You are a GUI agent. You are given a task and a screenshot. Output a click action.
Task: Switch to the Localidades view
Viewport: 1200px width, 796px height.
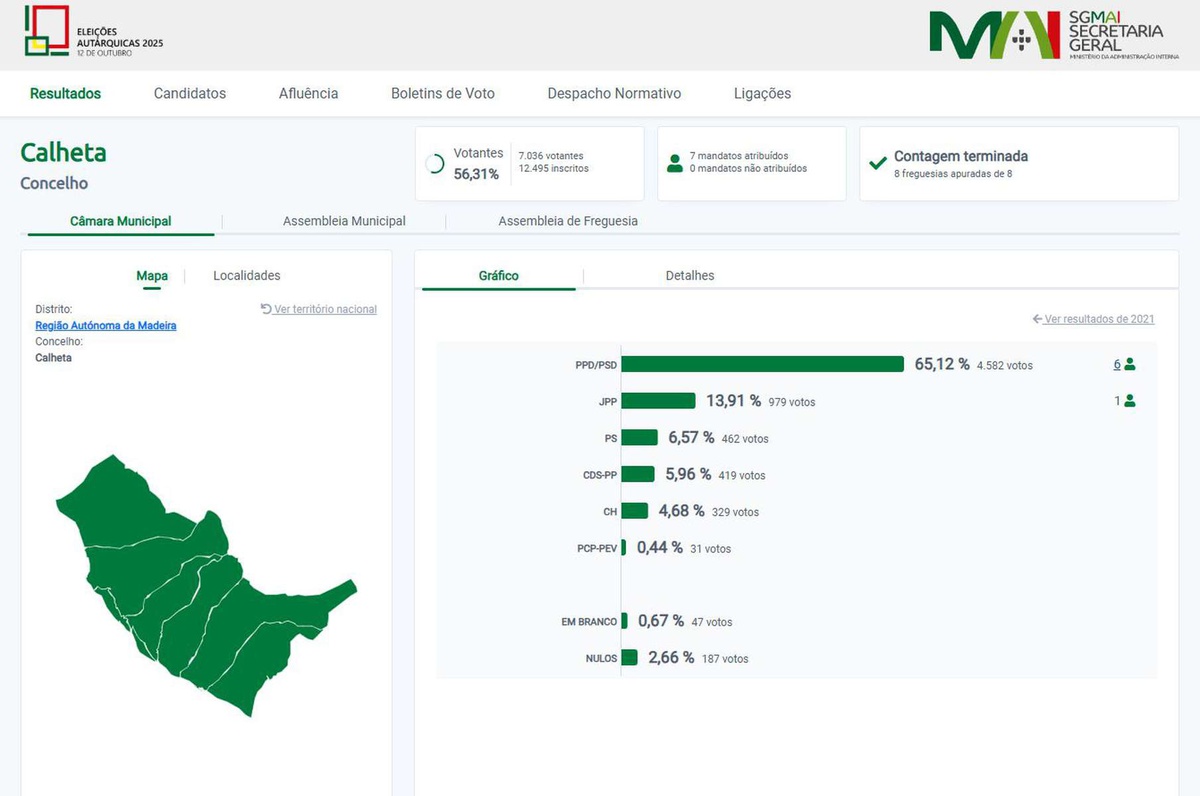247,276
